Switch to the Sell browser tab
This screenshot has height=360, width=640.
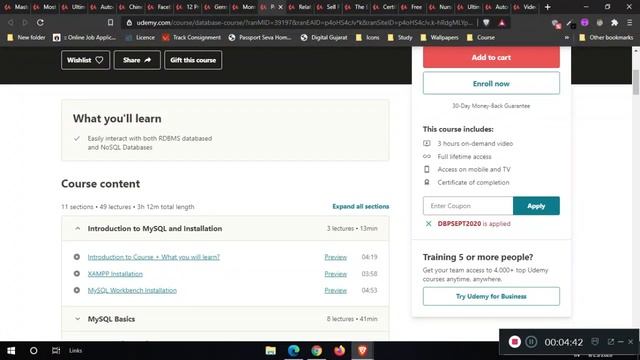click(x=327, y=7)
